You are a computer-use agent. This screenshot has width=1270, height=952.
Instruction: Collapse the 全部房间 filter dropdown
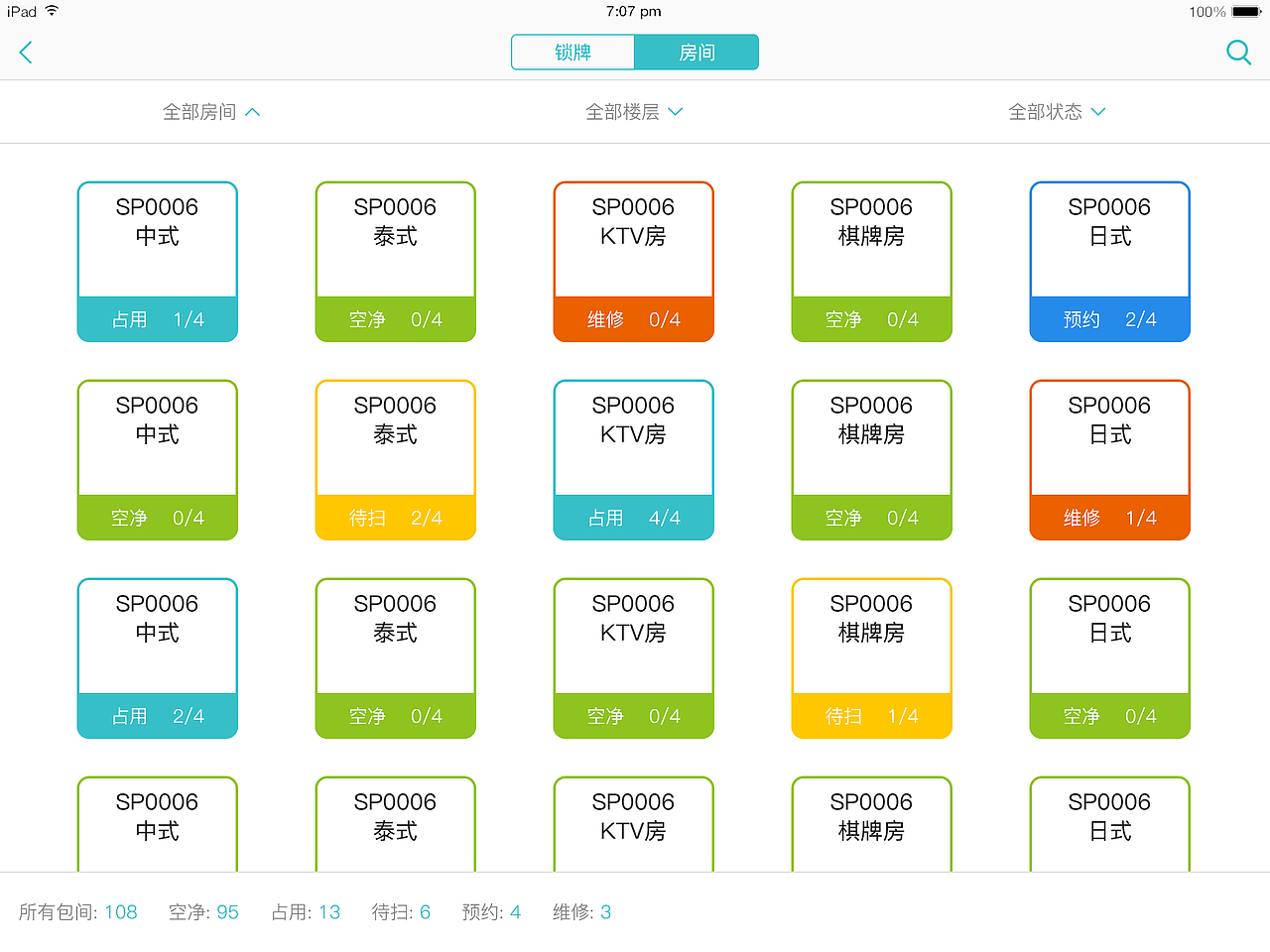click(x=211, y=111)
